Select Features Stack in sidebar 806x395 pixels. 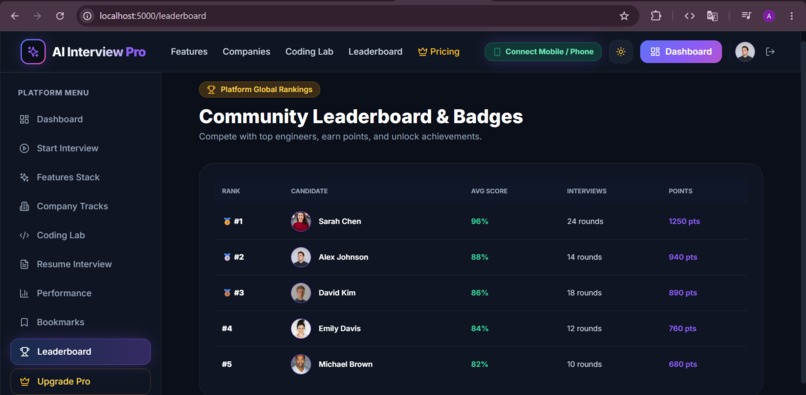click(81, 177)
